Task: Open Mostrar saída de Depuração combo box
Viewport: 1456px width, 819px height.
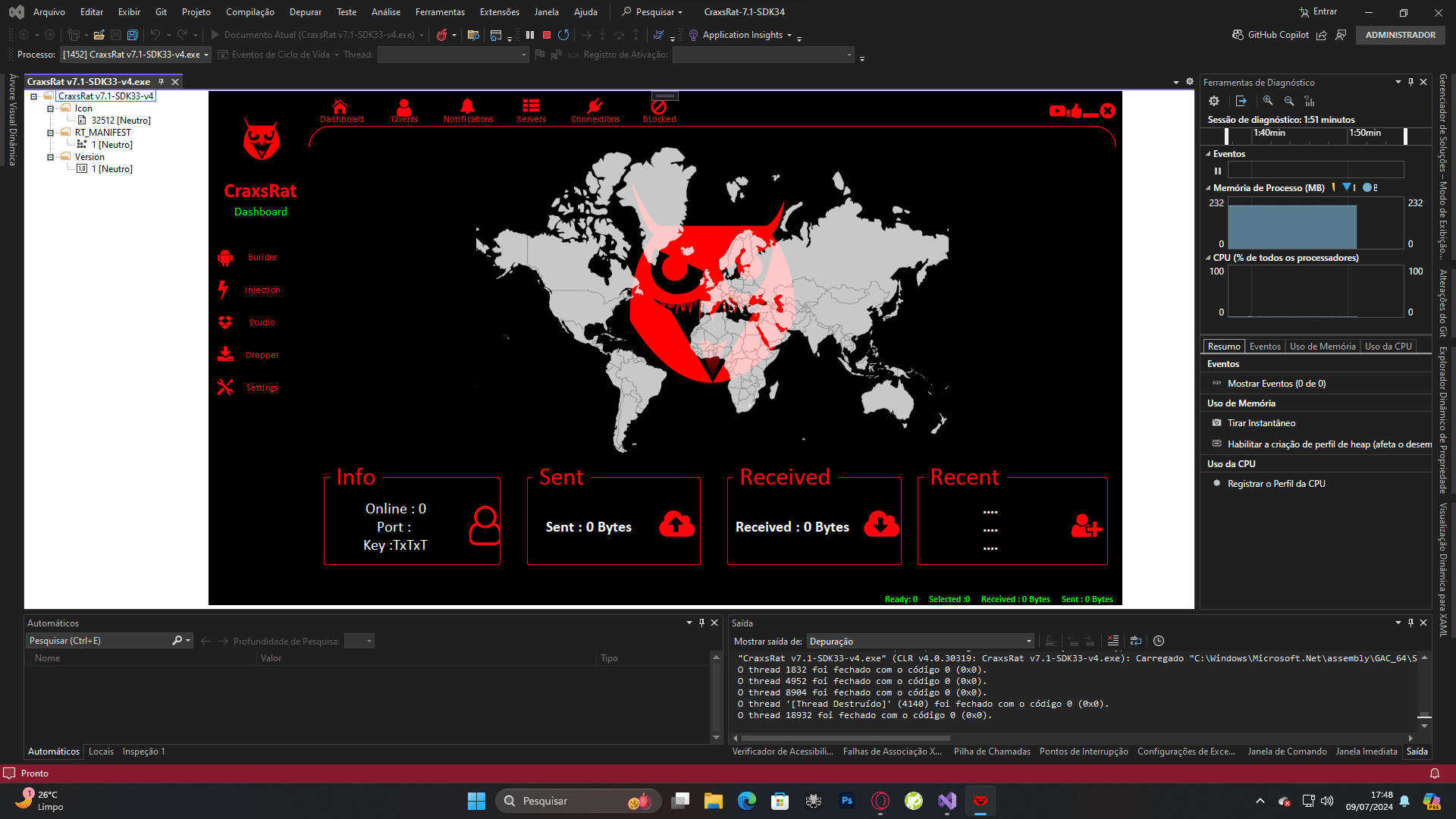Action: coord(920,642)
